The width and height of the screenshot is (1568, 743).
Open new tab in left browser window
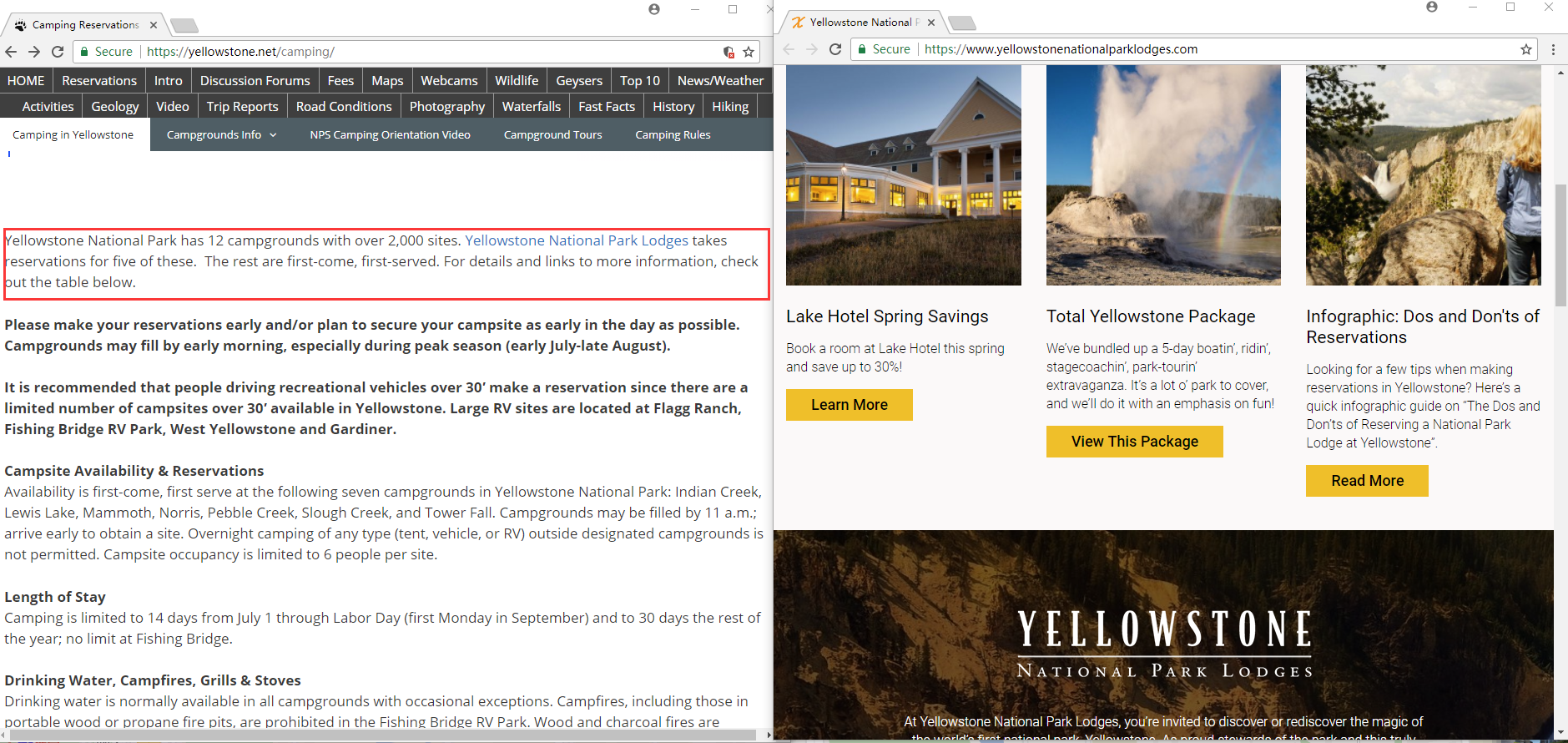point(184,26)
